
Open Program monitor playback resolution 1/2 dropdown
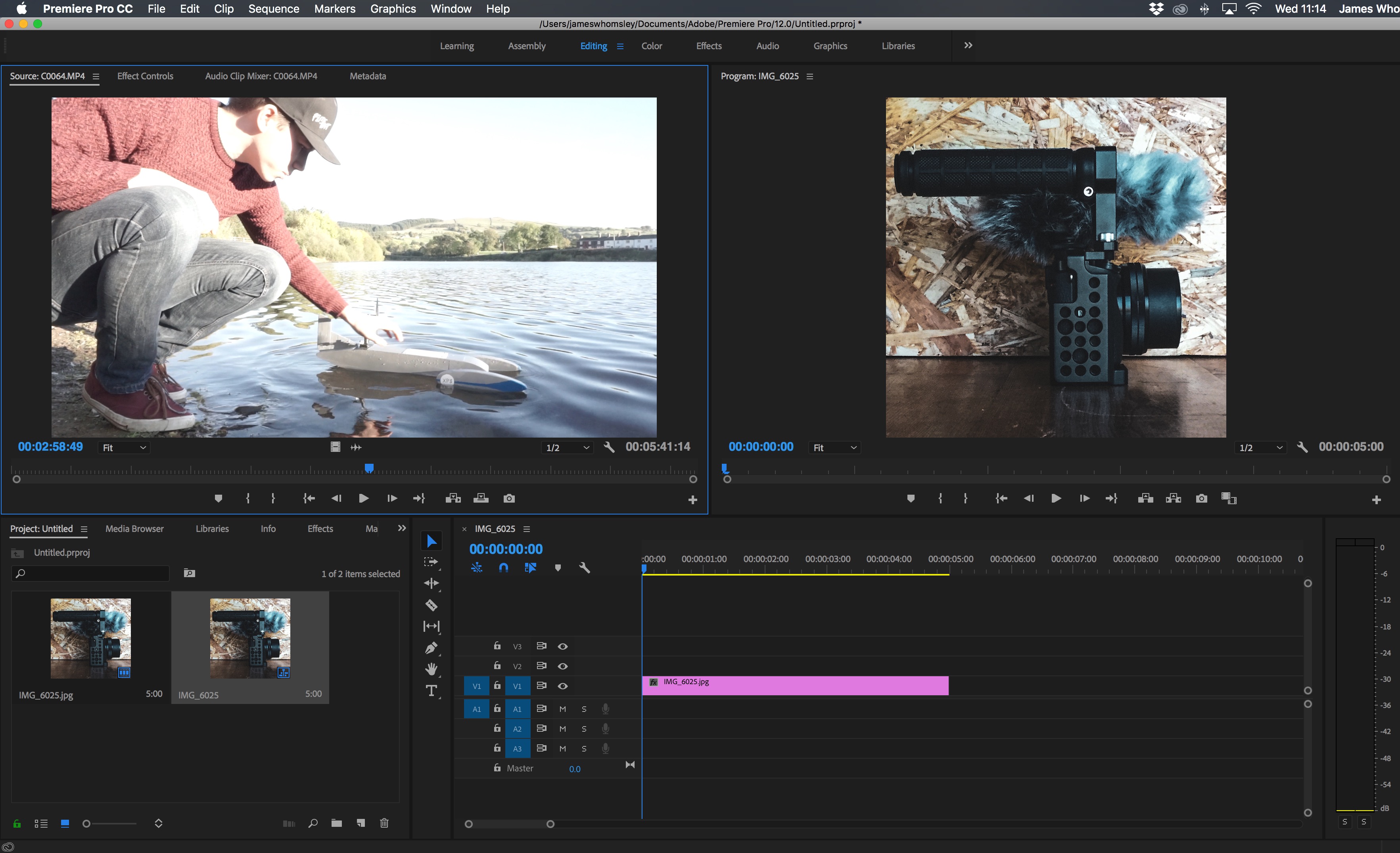click(1261, 448)
